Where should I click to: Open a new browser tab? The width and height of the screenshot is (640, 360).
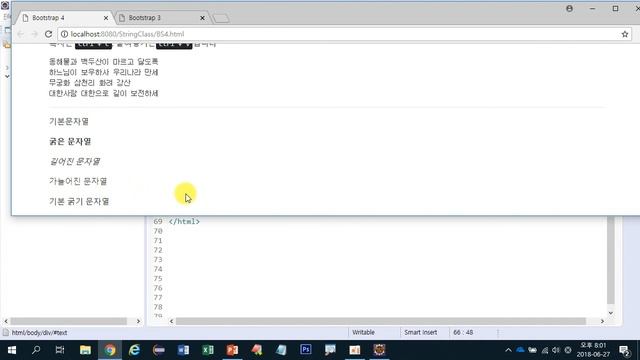[x=221, y=18]
